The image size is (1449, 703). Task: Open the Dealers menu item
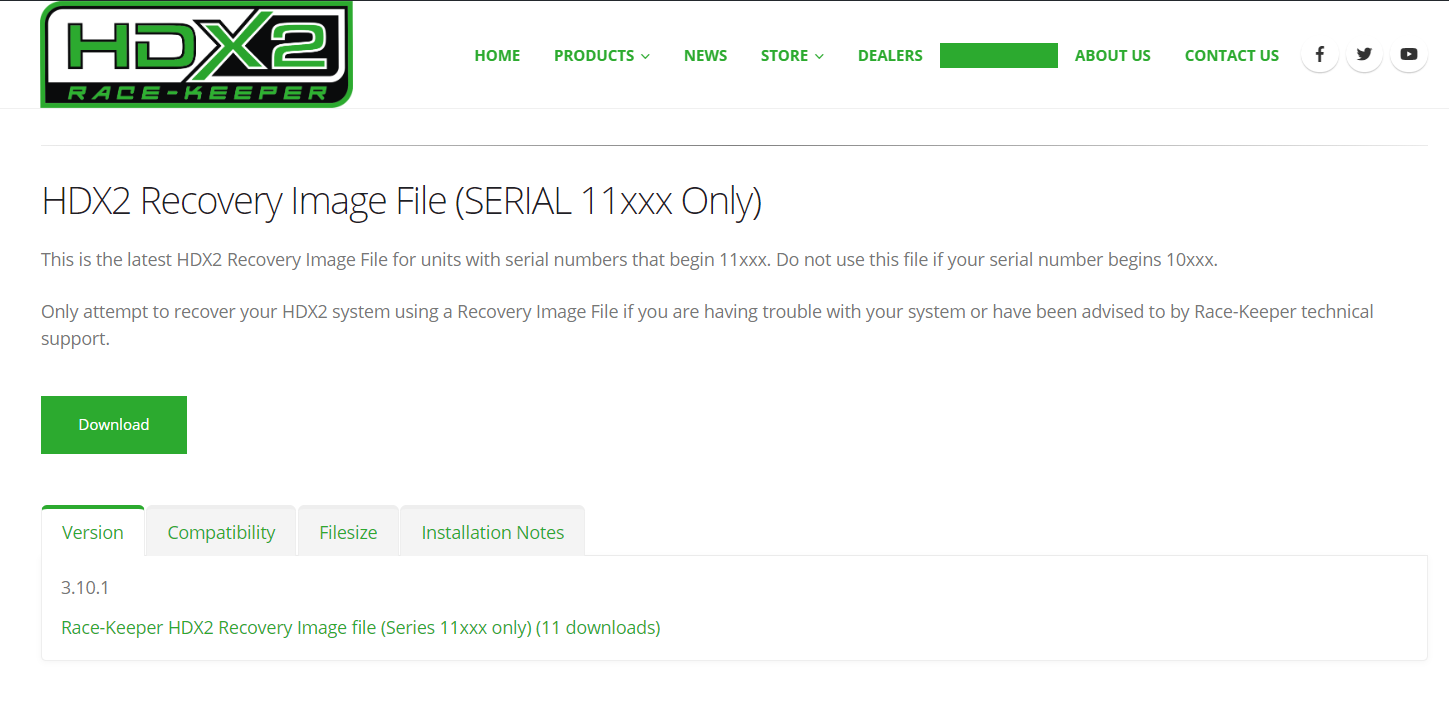click(x=890, y=56)
